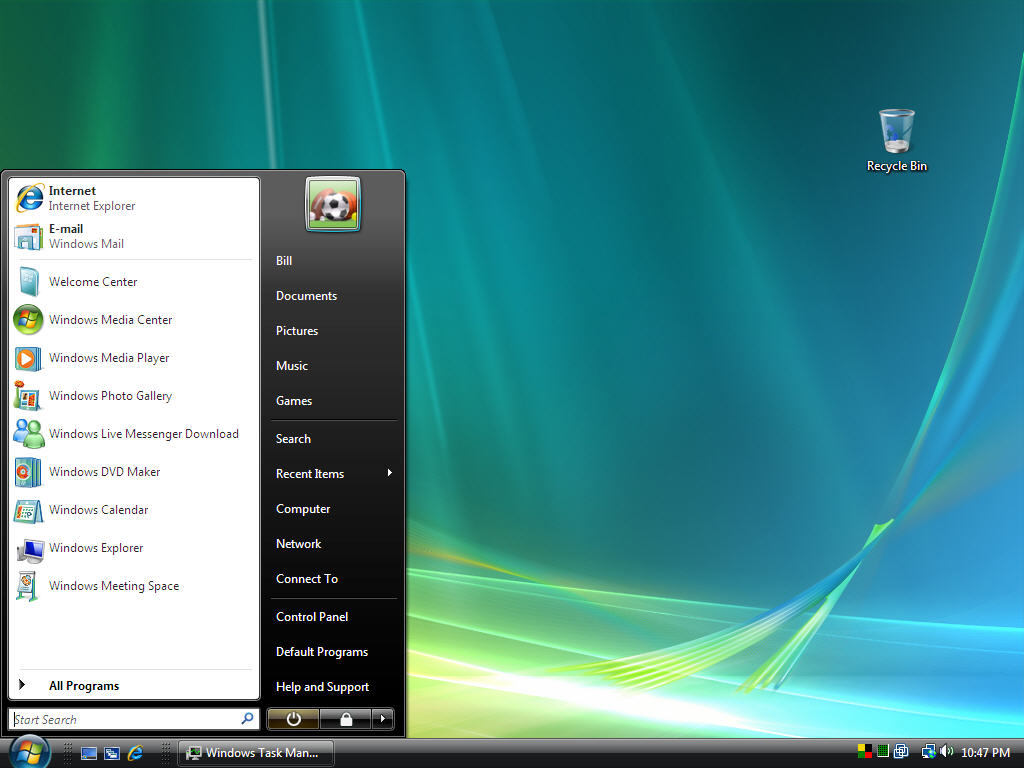This screenshot has width=1024, height=768.
Task: Click the lock button
Action: (345, 719)
